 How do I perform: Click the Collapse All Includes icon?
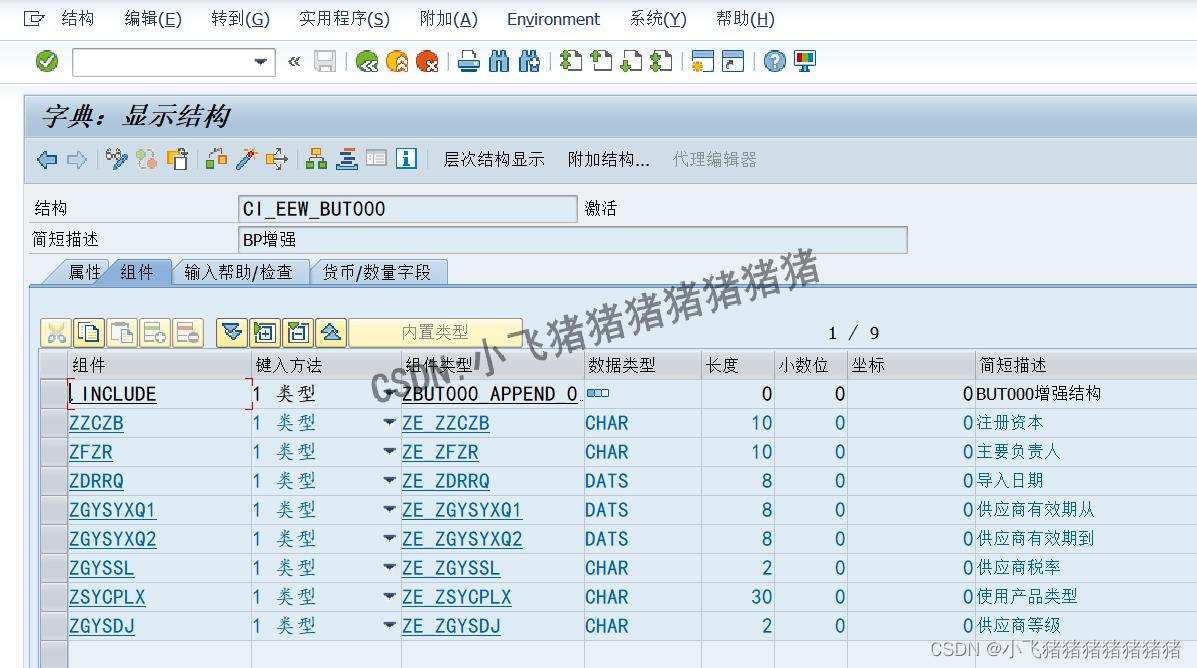(331, 333)
